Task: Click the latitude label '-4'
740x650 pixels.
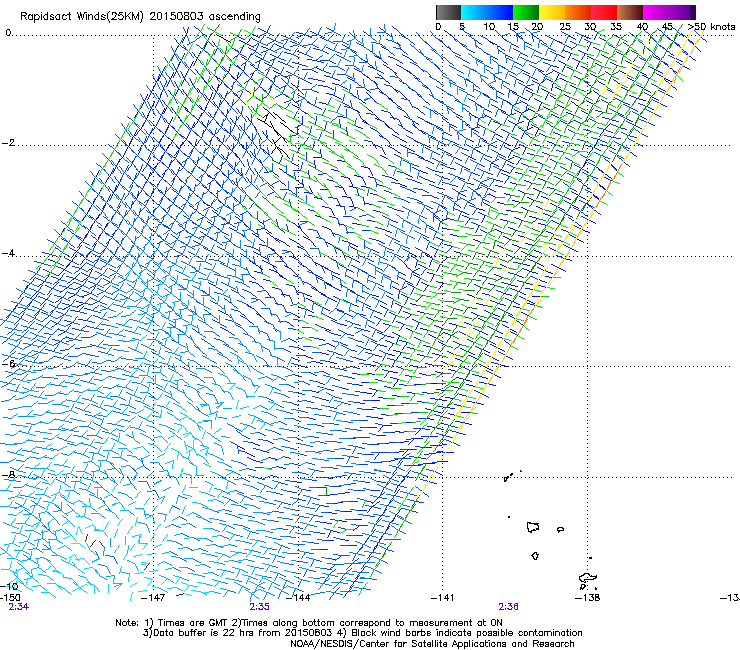Action: click(8, 253)
